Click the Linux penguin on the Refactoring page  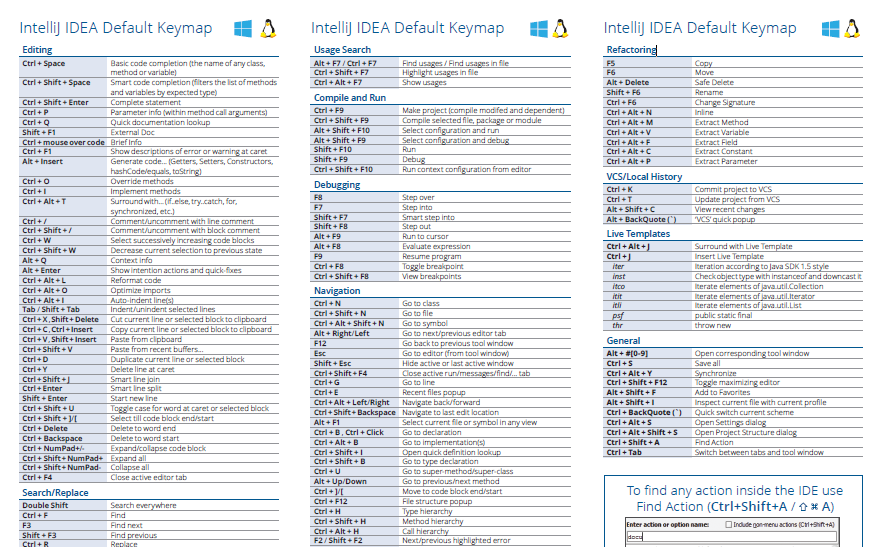852,28
